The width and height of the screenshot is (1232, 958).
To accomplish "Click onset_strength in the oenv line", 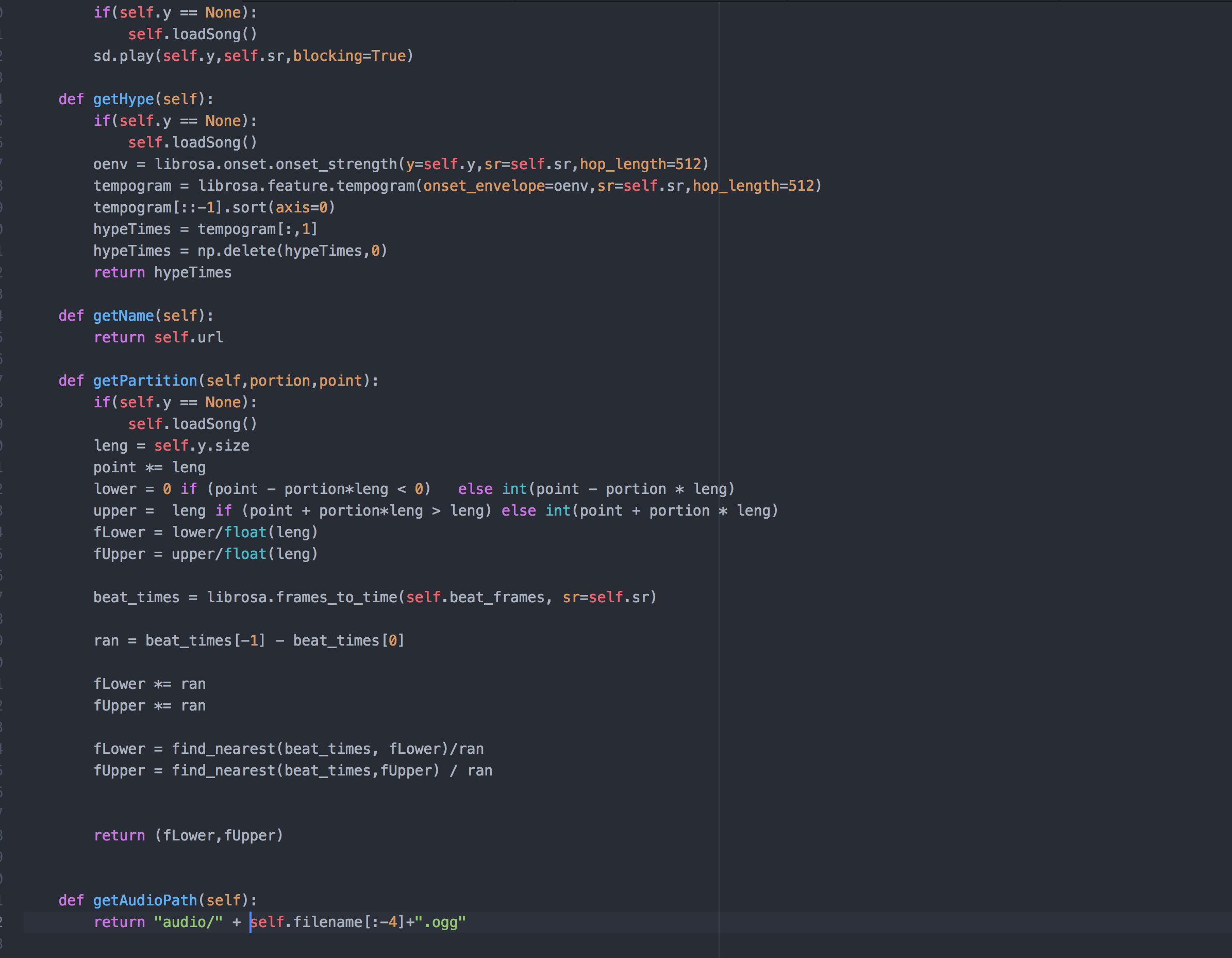I will [336, 164].
